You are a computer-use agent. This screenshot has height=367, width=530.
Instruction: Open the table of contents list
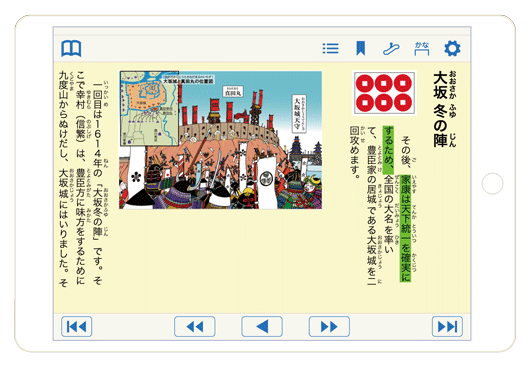coord(330,48)
